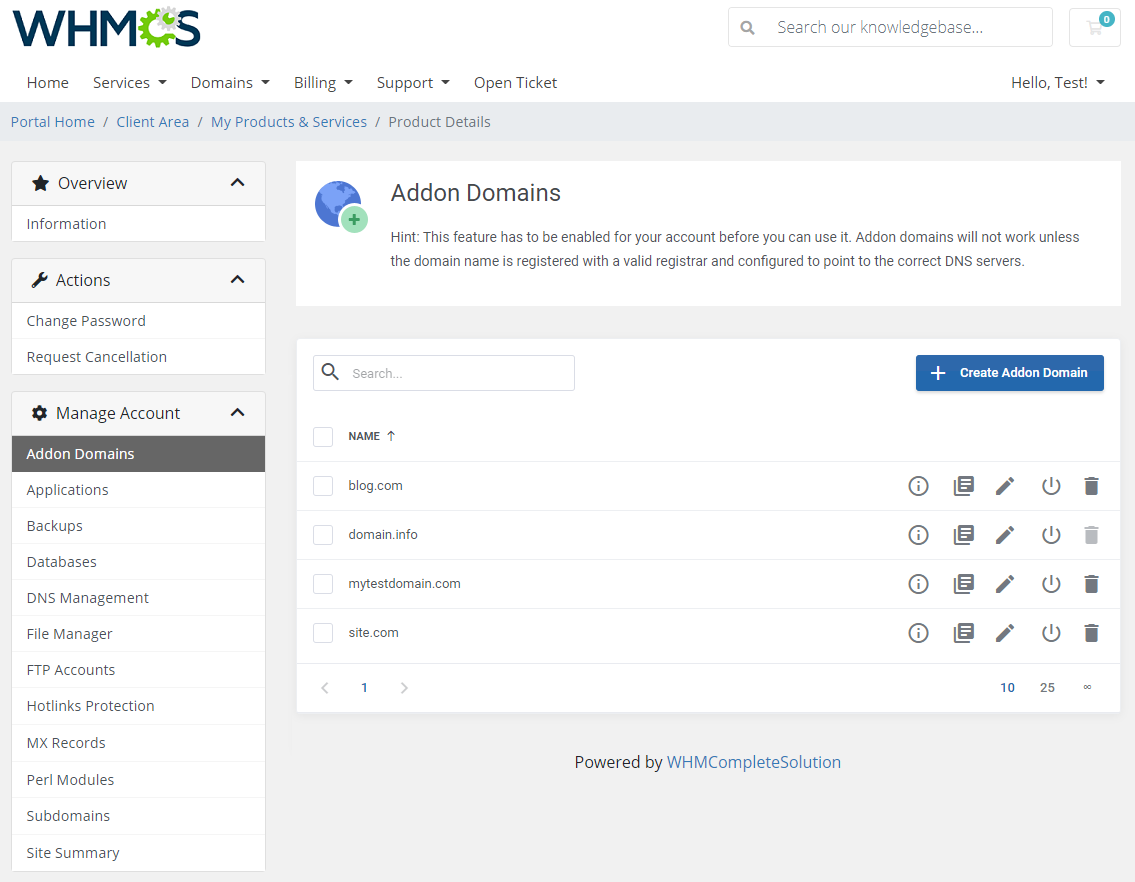Click the power toggle icon for mytestdomain.com

coord(1050,583)
